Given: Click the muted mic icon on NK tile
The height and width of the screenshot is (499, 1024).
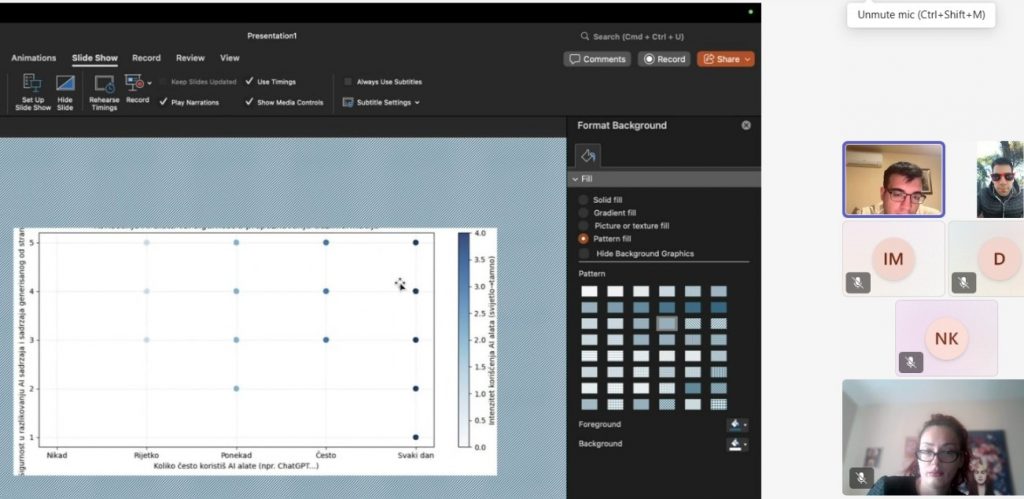Looking at the screenshot, I should [x=910, y=362].
